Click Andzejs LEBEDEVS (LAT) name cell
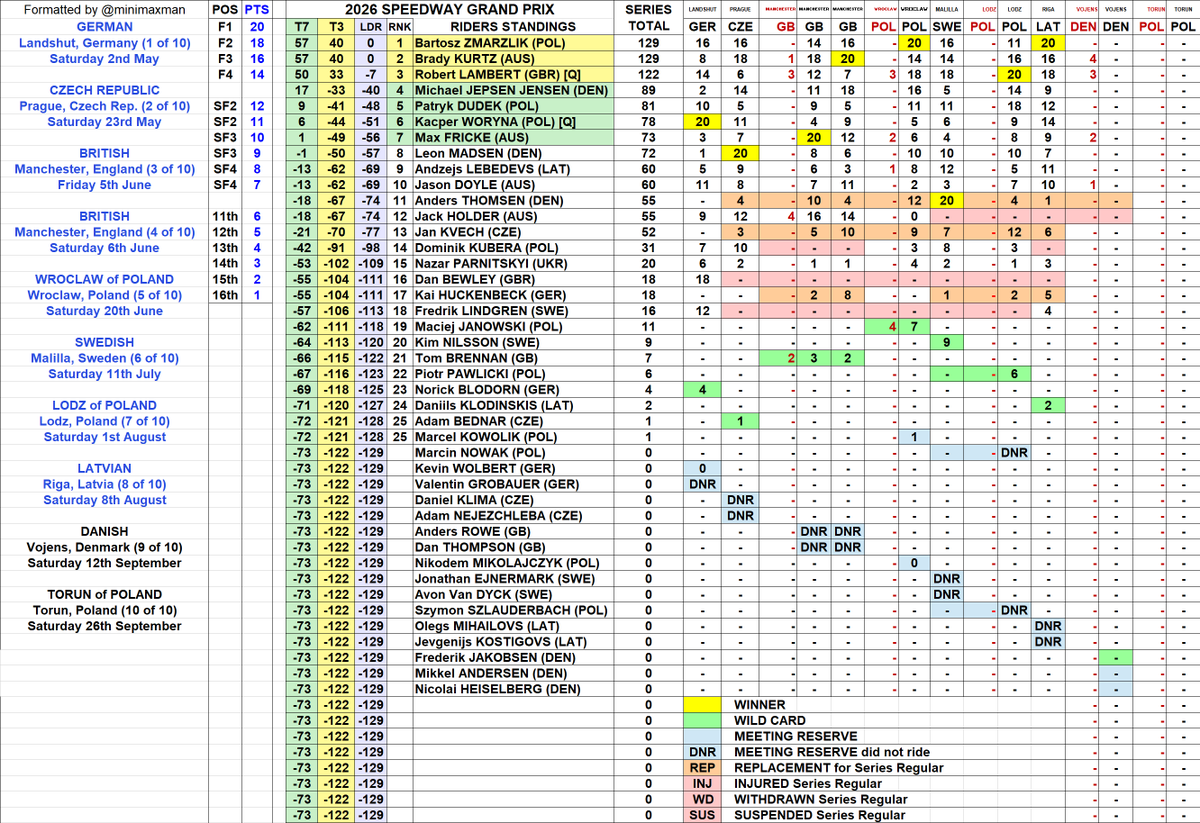The width and height of the screenshot is (1200, 823). (x=512, y=169)
